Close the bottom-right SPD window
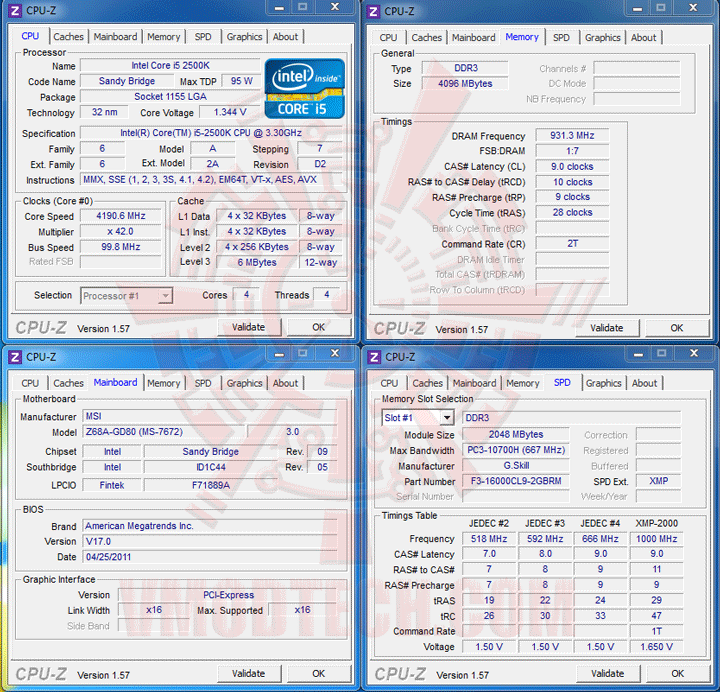This screenshot has width=720, height=692. coord(694,353)
